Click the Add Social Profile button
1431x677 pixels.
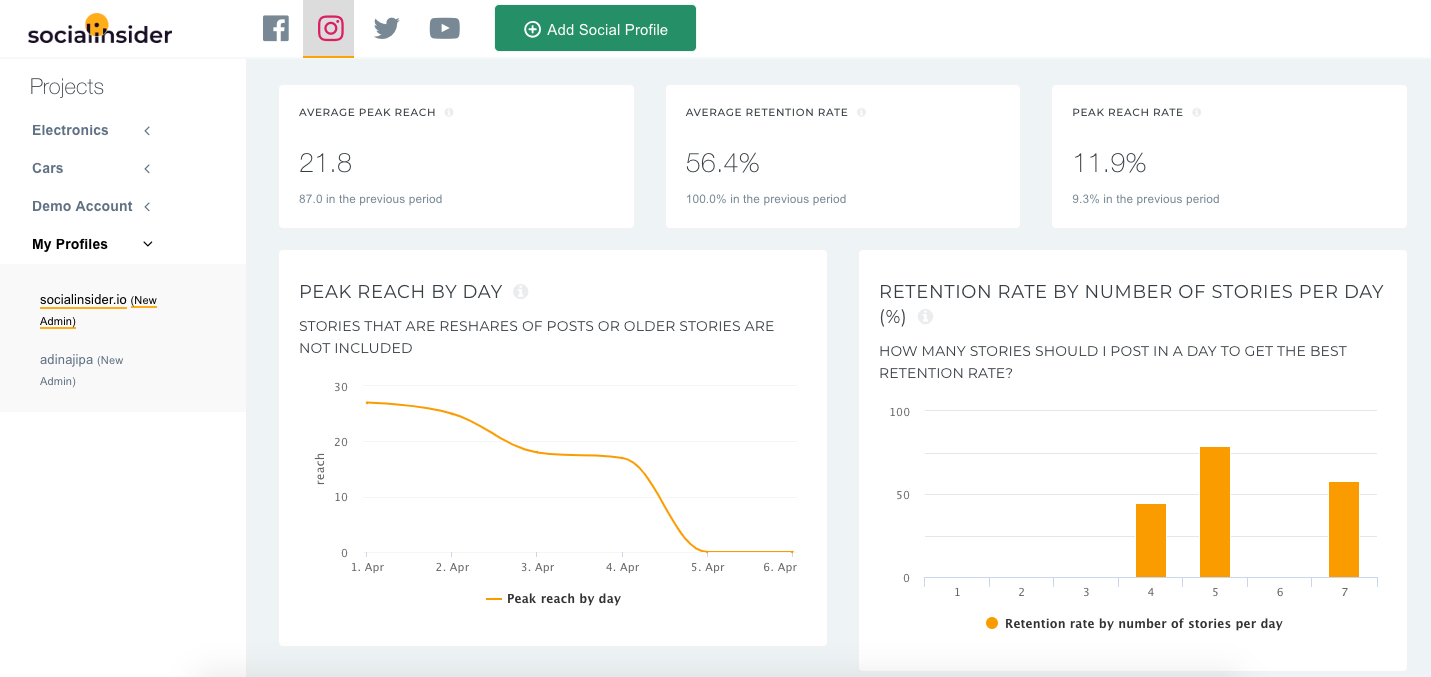595,28
